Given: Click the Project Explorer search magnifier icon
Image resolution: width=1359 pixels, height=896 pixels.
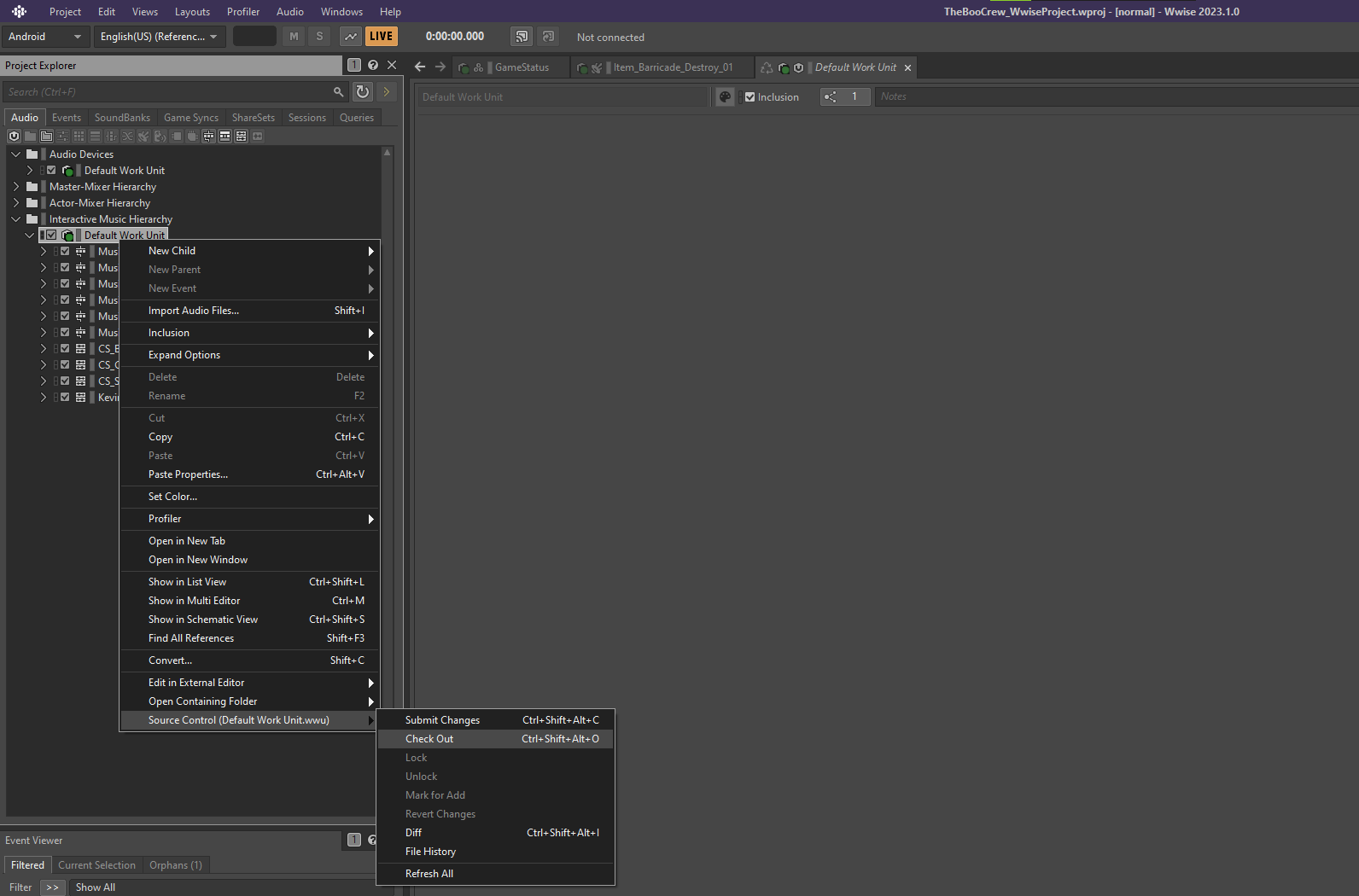Looking at the screenshot, I should click(338, 91).
